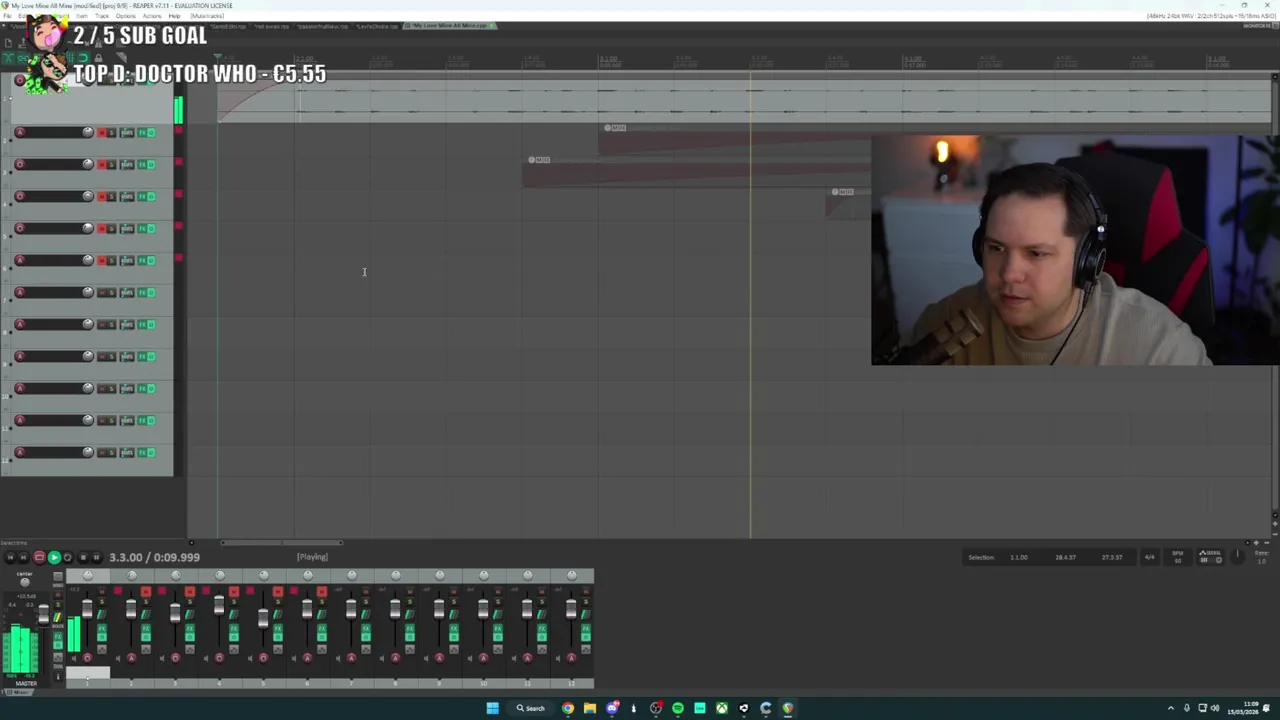
Task: Click mixer channel 2 mute button
Action: [x=146, y=591]
